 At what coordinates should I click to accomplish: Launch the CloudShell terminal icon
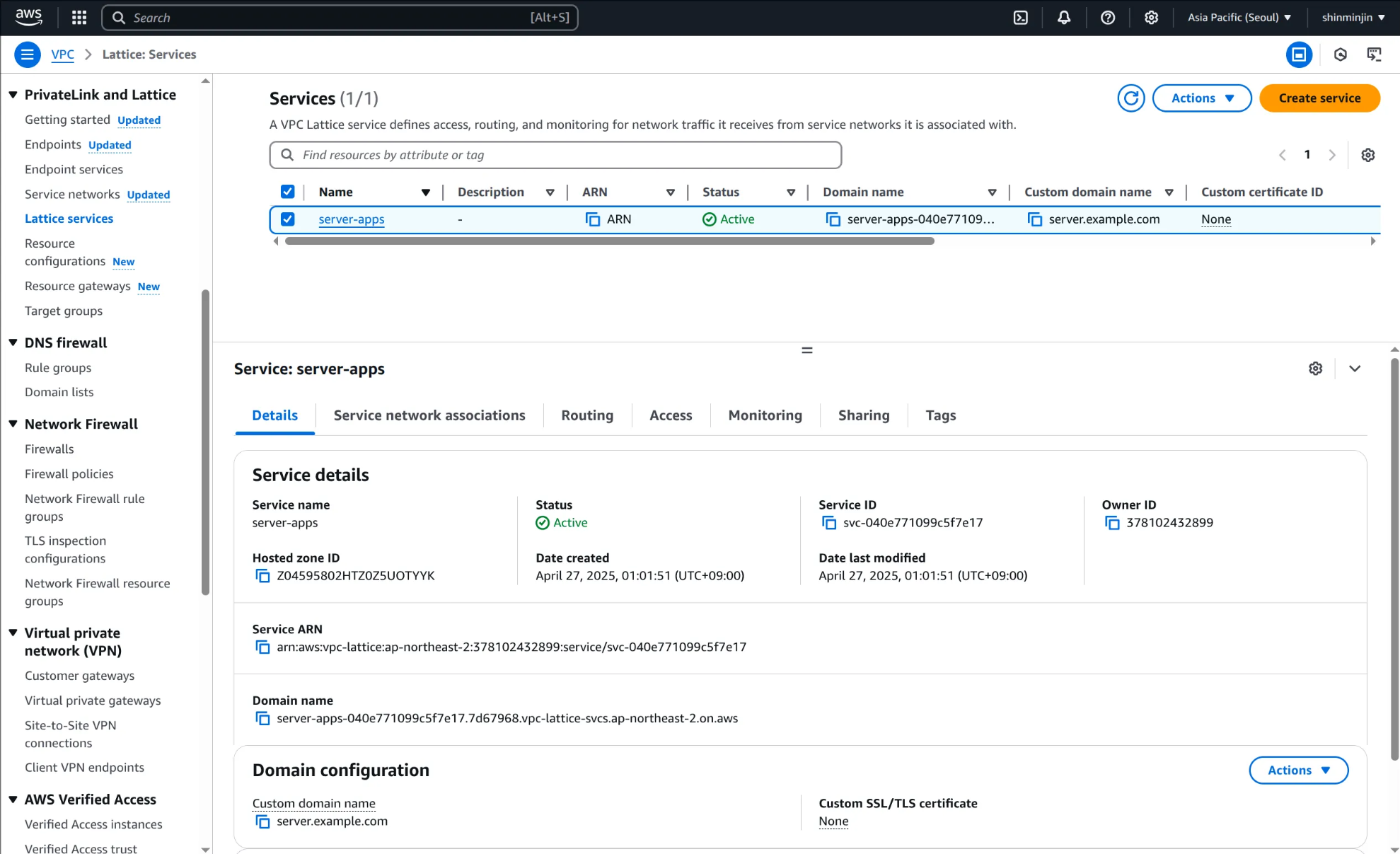tap(1020, 18)
